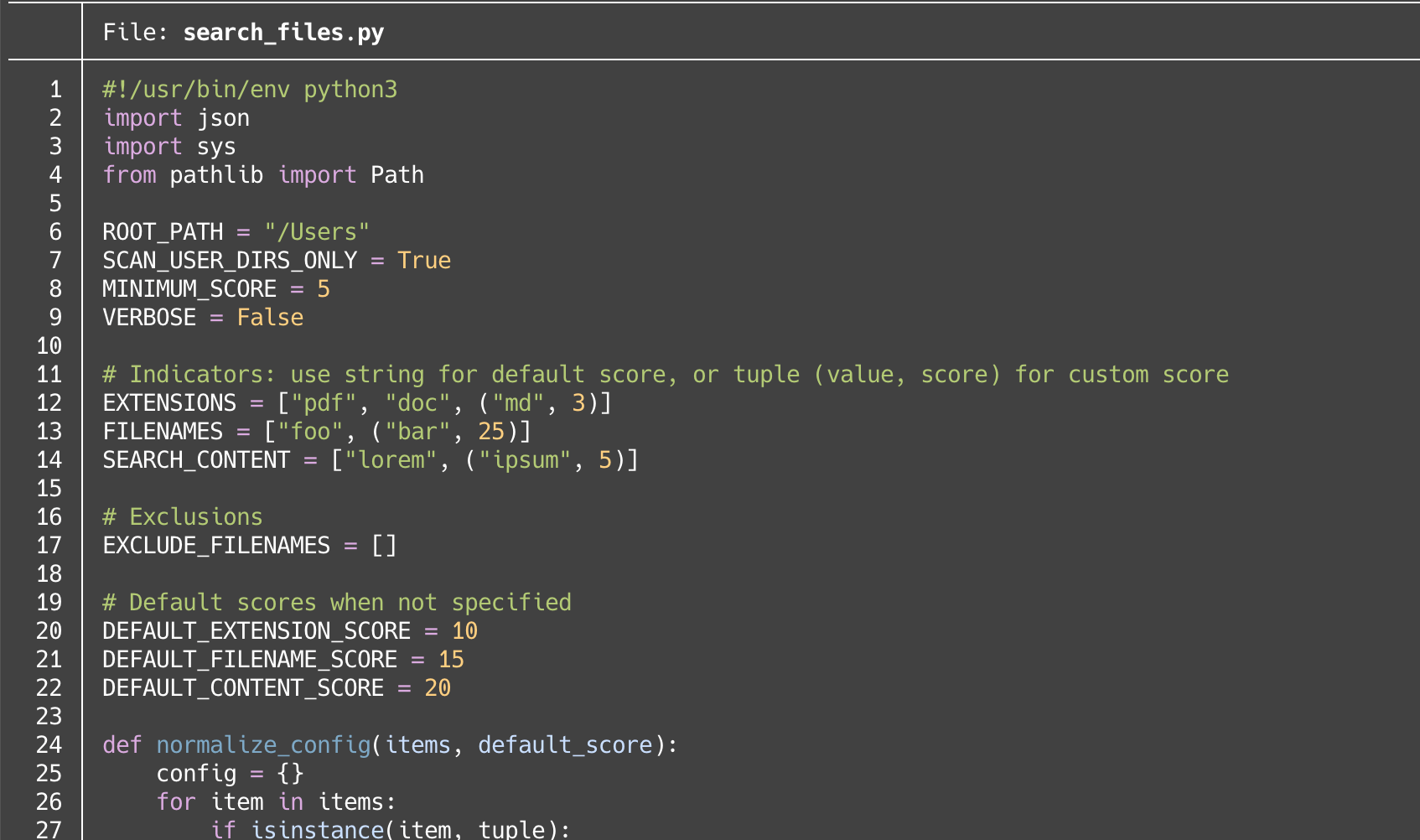1420x840 pixels.
Task: Click the ROOT_PATH variable name
Action: [x=163, y=232]
